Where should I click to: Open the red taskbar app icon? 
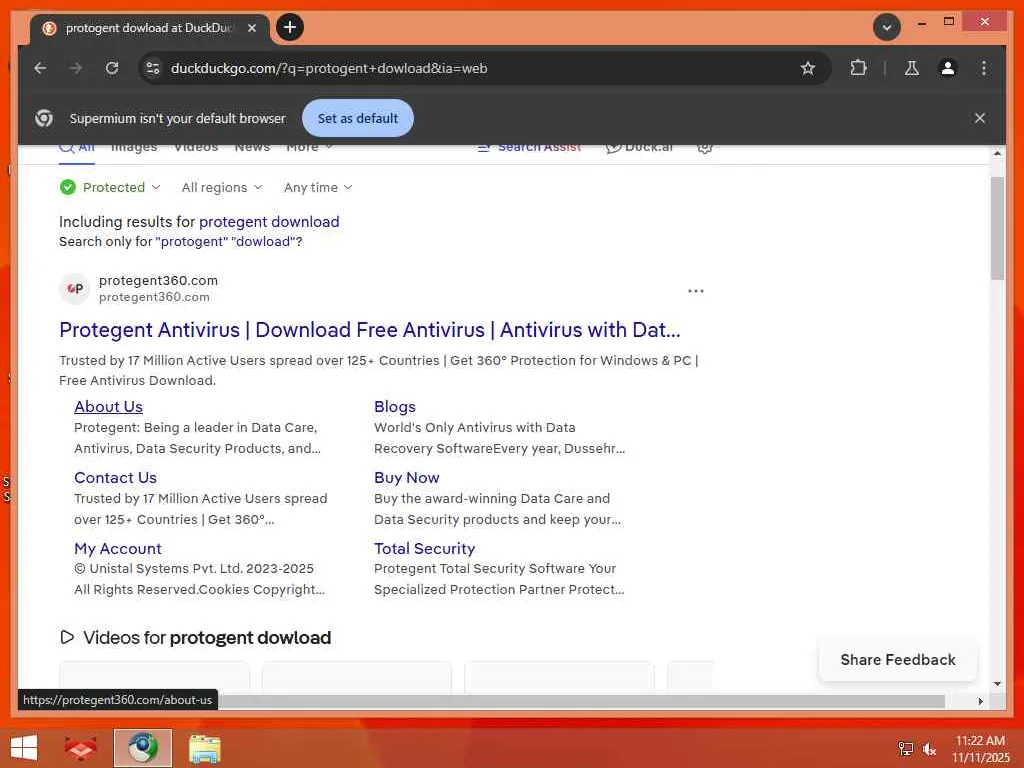(80, 748)
